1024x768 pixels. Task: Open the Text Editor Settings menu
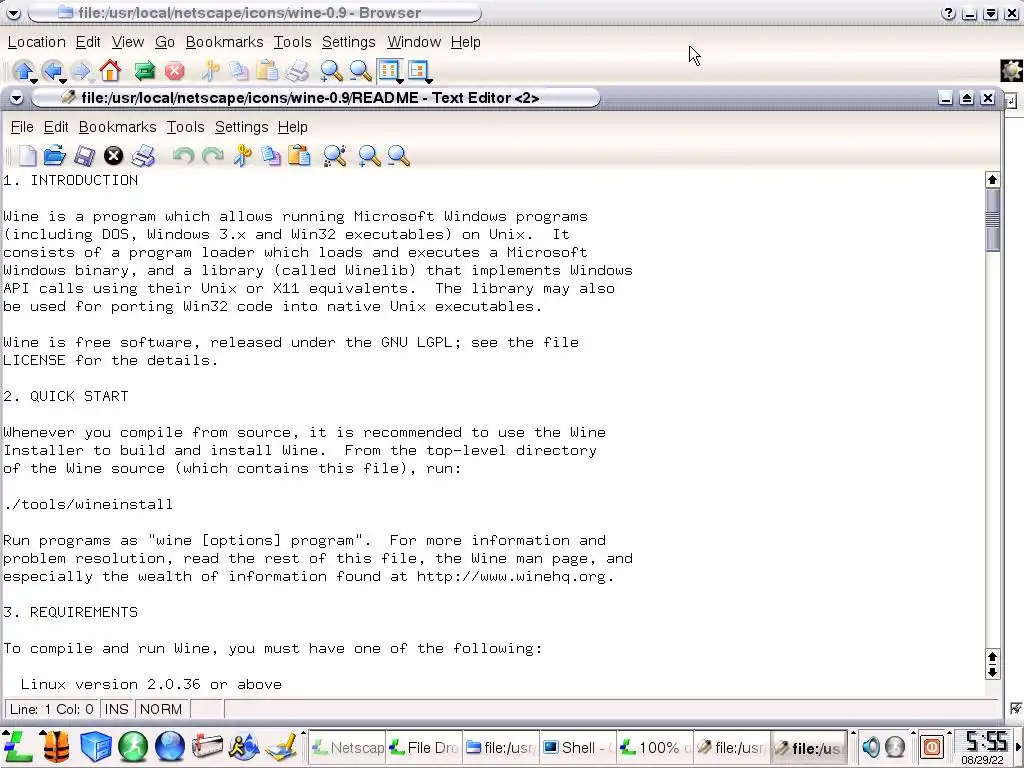pos(241,127)
